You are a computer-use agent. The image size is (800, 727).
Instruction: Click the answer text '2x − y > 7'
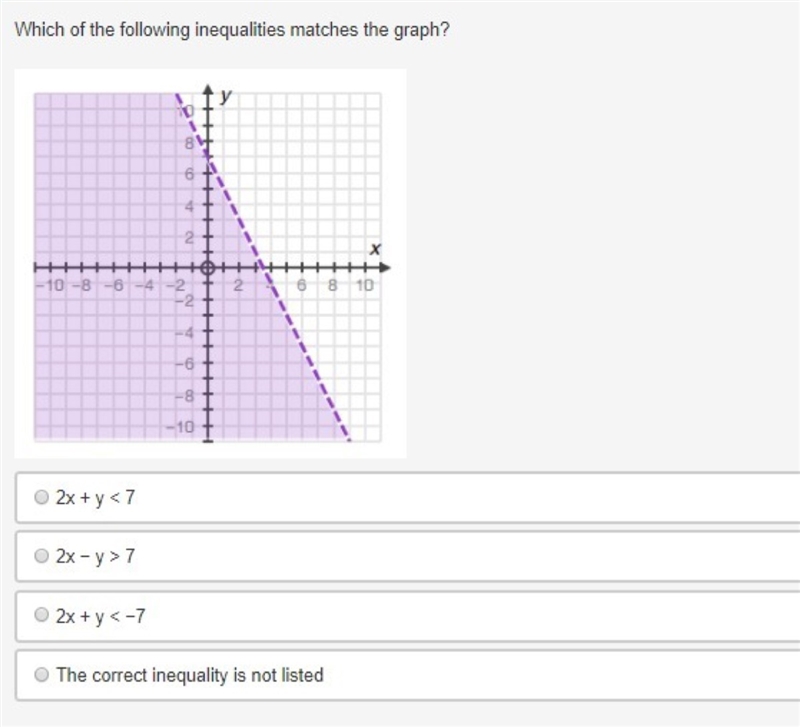[x=95, y=556]
